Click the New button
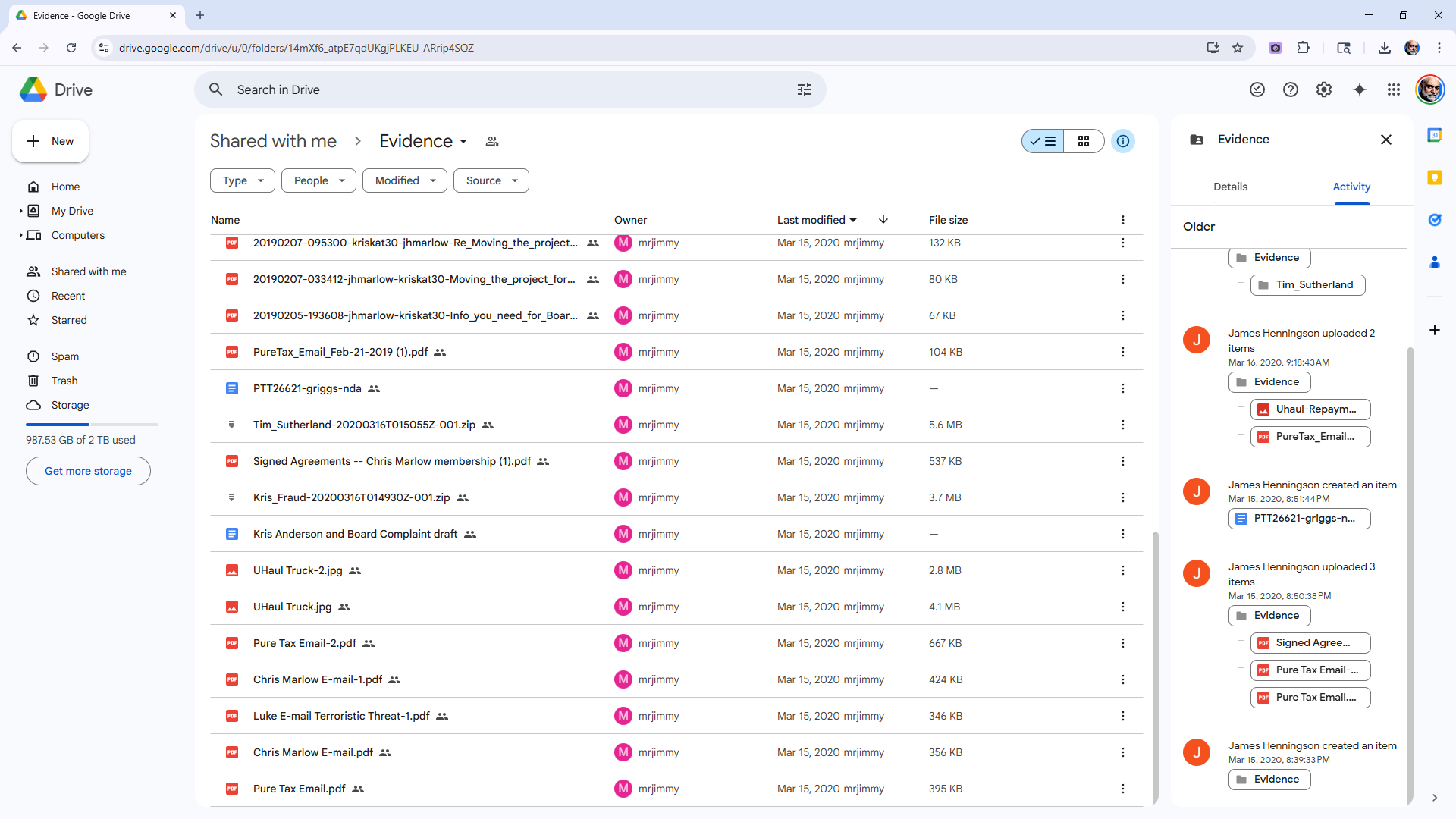1456x819 pixels. [50, 141]
